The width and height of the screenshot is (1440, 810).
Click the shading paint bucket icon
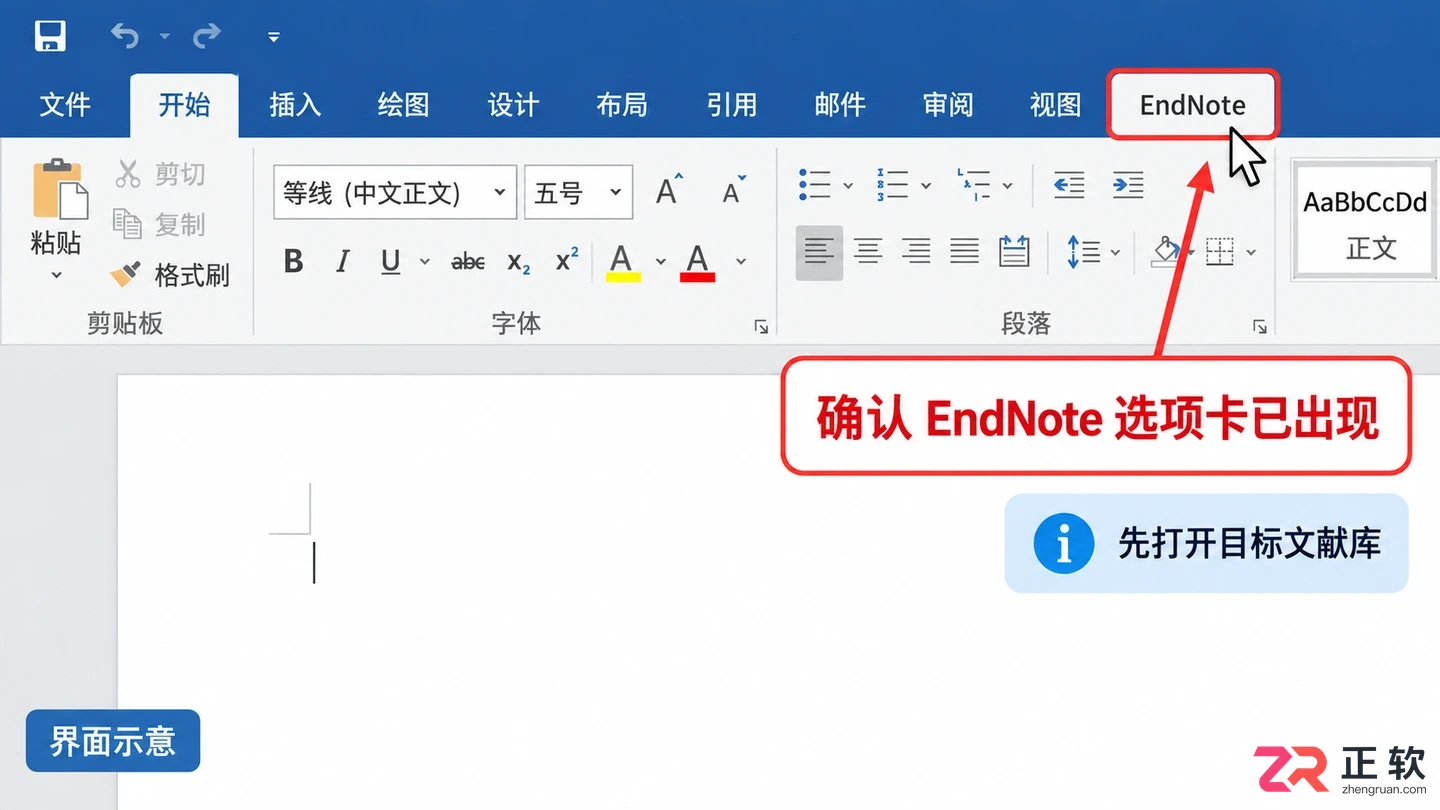click(1165, 252)
